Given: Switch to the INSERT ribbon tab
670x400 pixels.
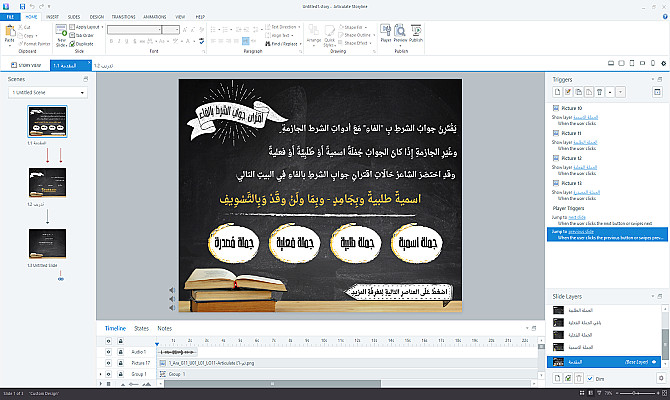Looking at the screenshot, I should (52, 17).
